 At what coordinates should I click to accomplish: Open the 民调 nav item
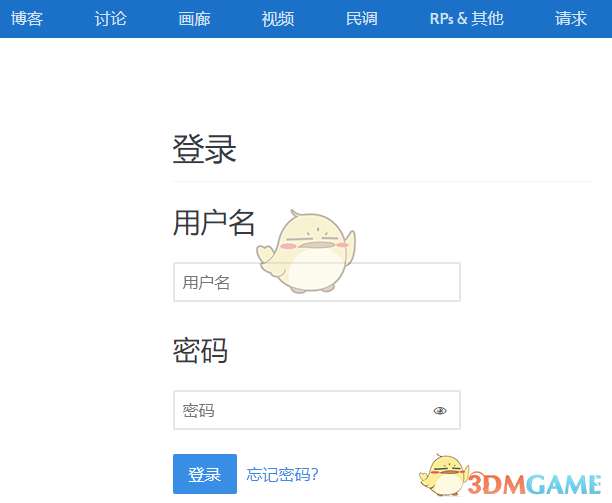361,19
